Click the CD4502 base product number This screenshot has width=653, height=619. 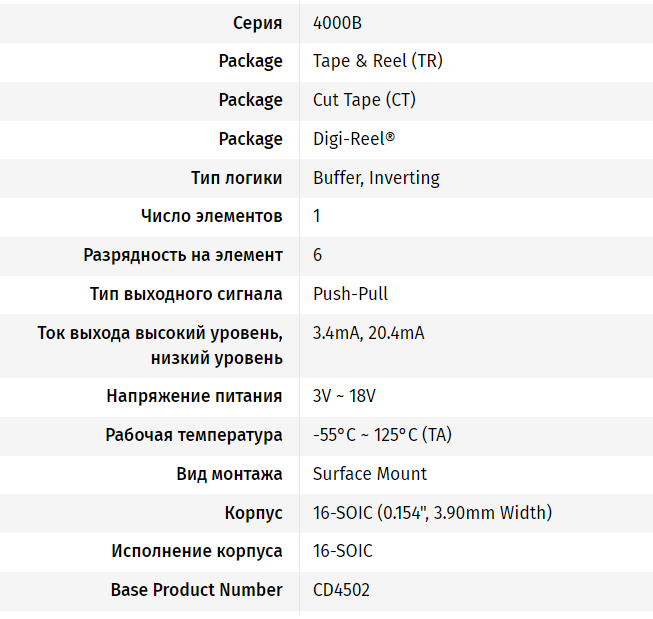pyautogui.click(x=341, y=590)
